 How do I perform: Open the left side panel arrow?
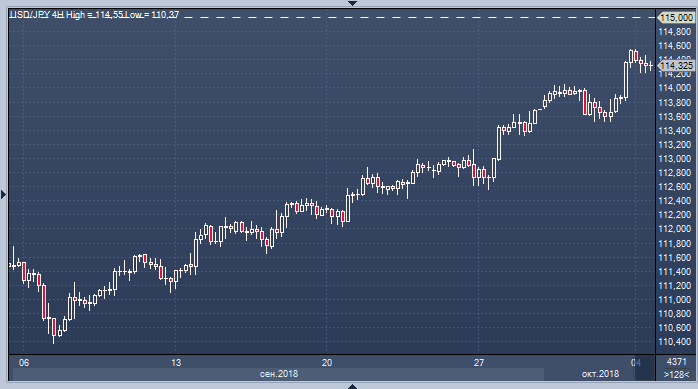point(4,194)
